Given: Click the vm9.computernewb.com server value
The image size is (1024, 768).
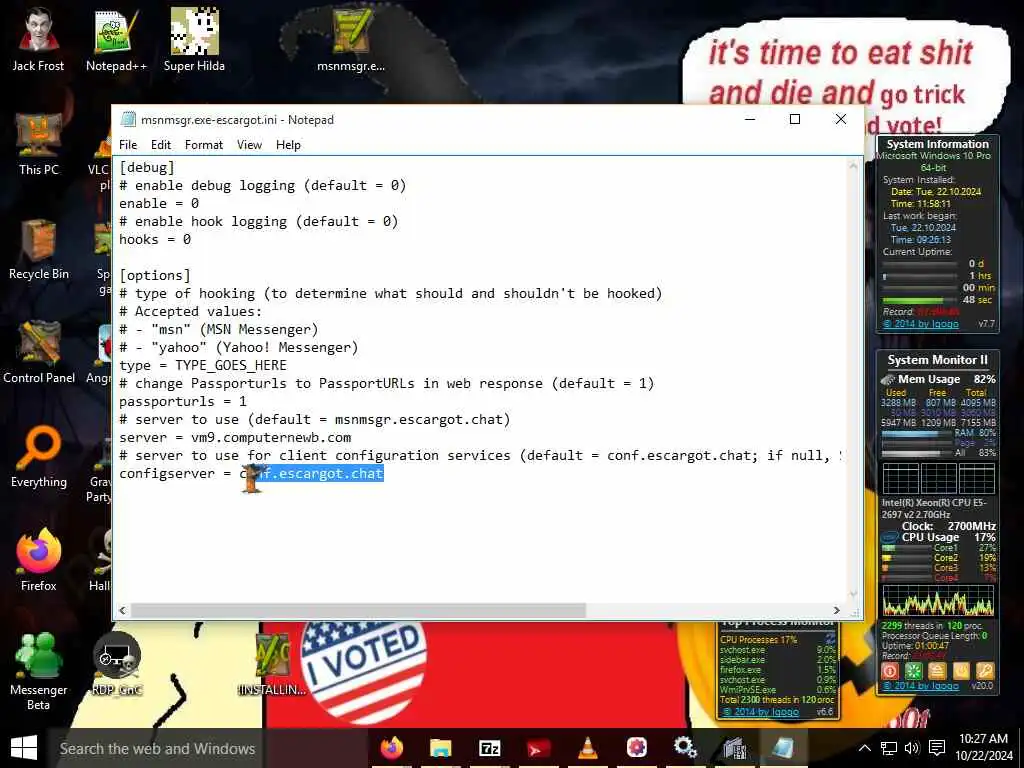Looking at the screenshot, I should point(271,438).
